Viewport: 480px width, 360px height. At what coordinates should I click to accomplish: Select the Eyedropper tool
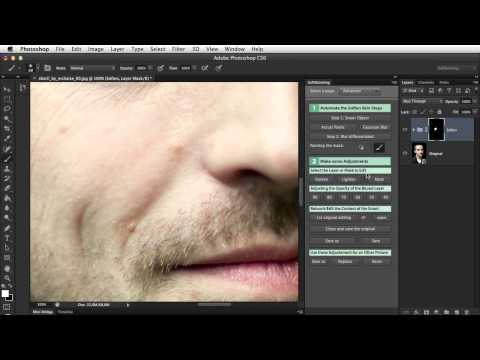pyautogui.click(x=7, y=139)
